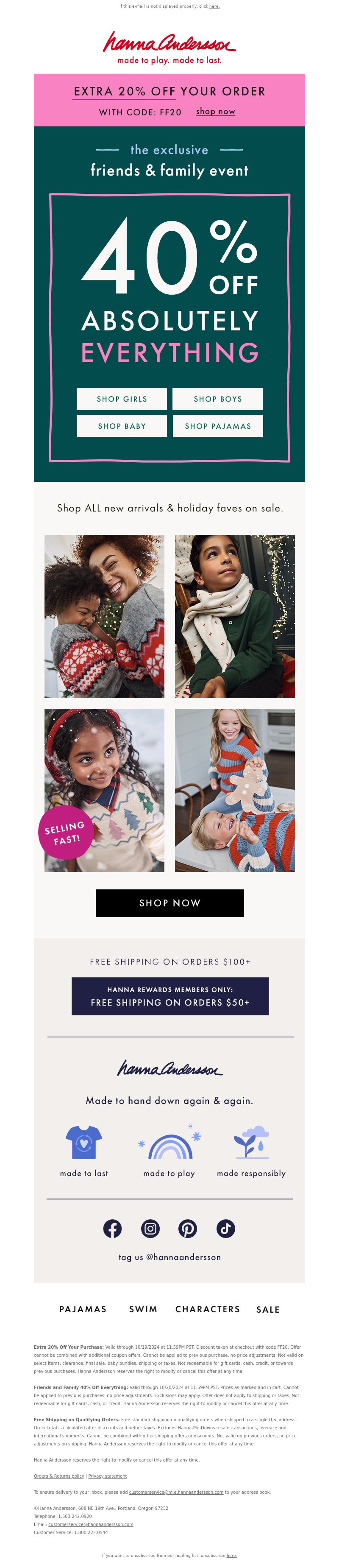Open the Facebook social icon
The width and height of the screenshot is (339, 1568).
(112, 1228)
